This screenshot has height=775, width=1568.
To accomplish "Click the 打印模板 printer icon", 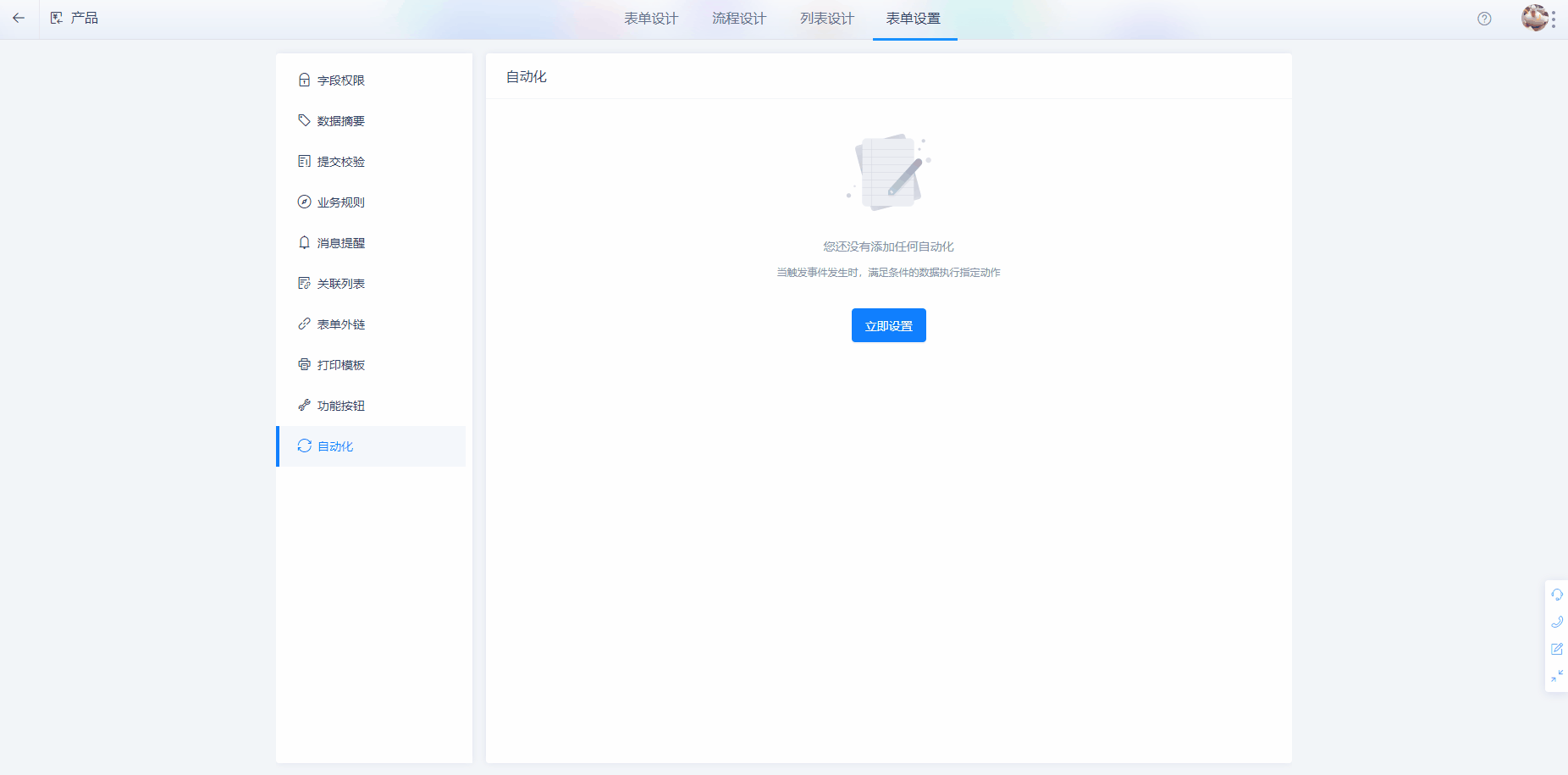I will click(304, 364).
